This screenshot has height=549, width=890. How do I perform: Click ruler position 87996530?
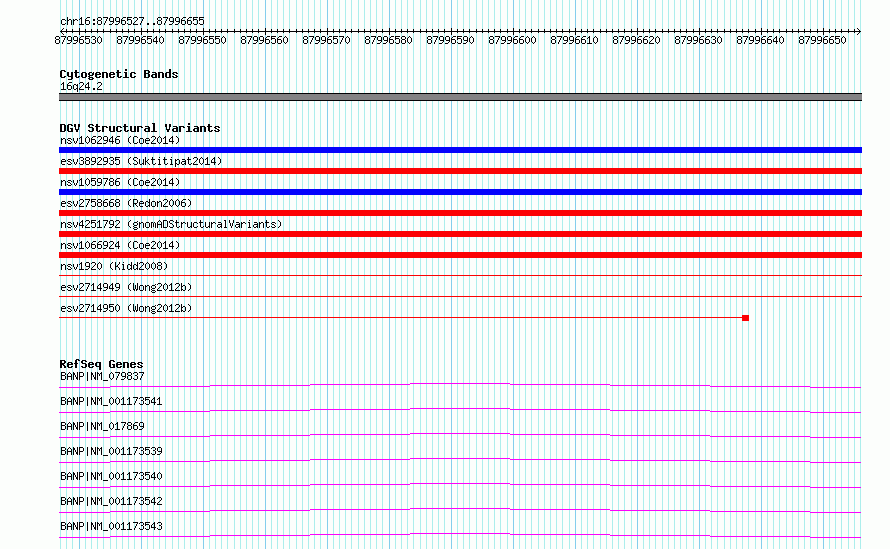78,40
